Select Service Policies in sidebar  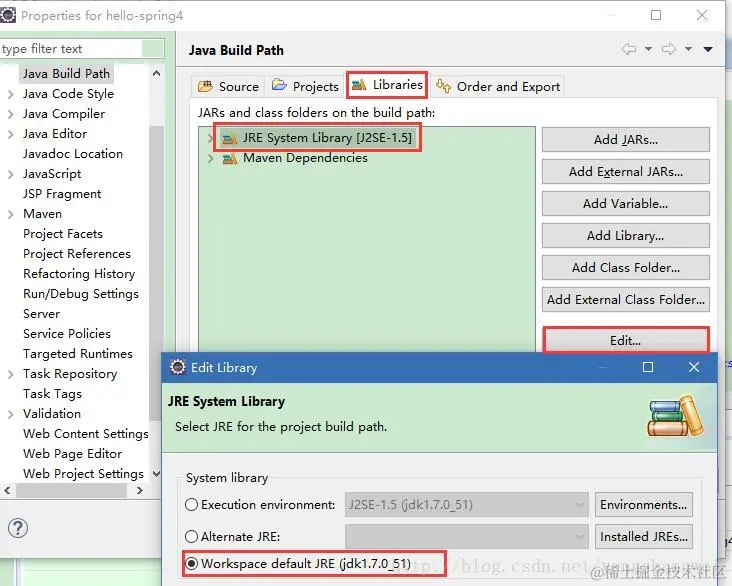[x=67, y=334]
